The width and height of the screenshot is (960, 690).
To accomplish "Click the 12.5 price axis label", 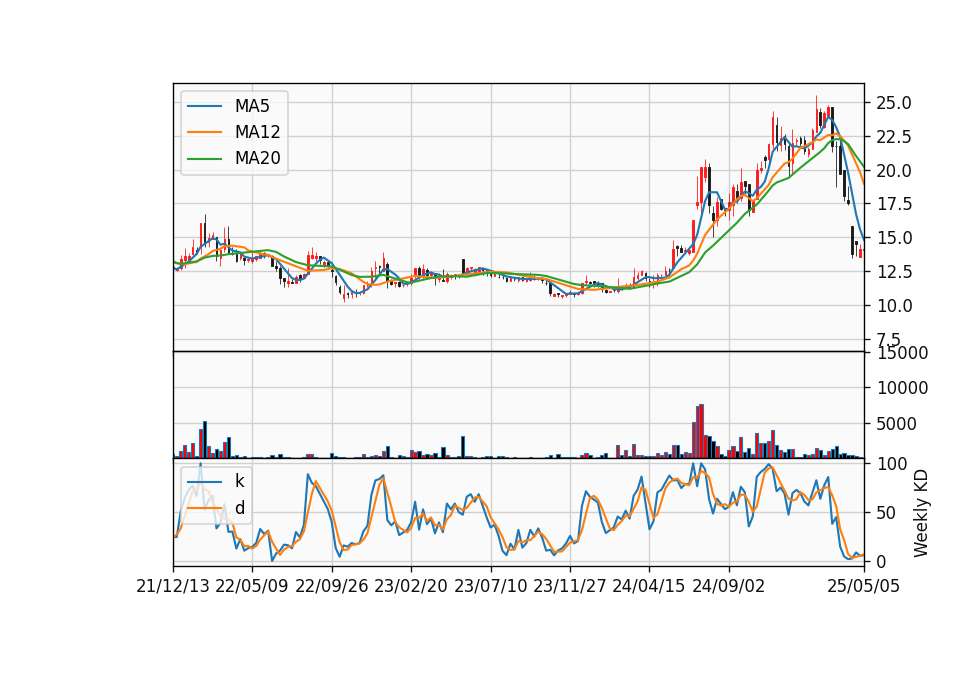I will tap(893, 271).
